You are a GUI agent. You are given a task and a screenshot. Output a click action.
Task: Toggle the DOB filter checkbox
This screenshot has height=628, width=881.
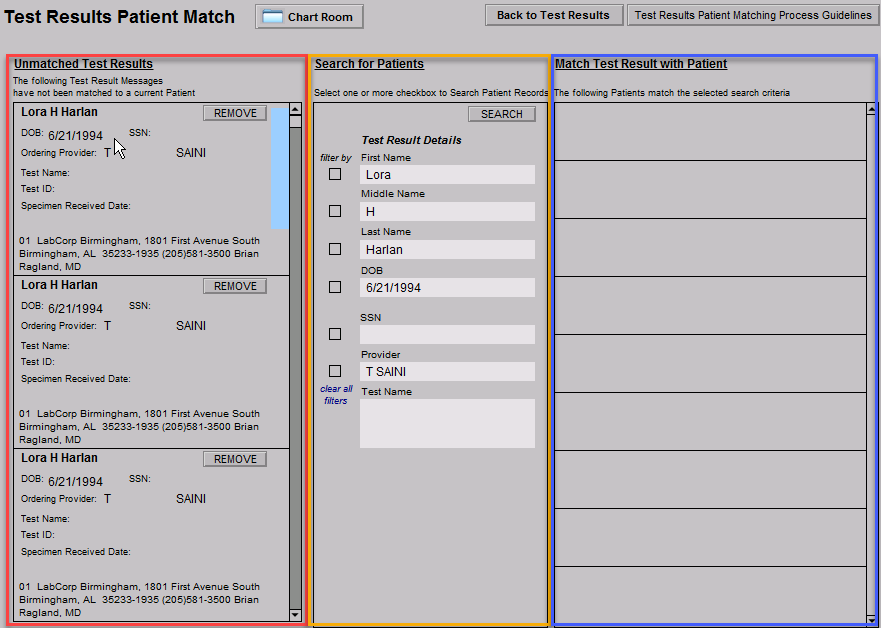[335, 287]
